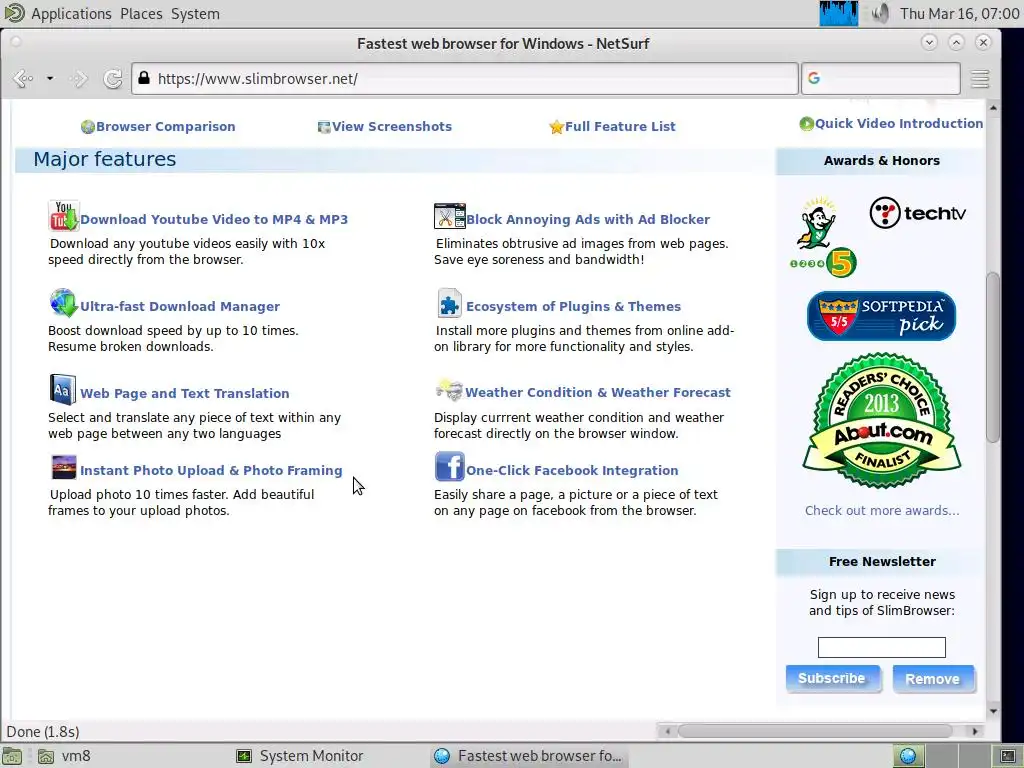Click the green play icon for video introduction
This screenshot has height=768, width=1024.
(x=807, y=123)
